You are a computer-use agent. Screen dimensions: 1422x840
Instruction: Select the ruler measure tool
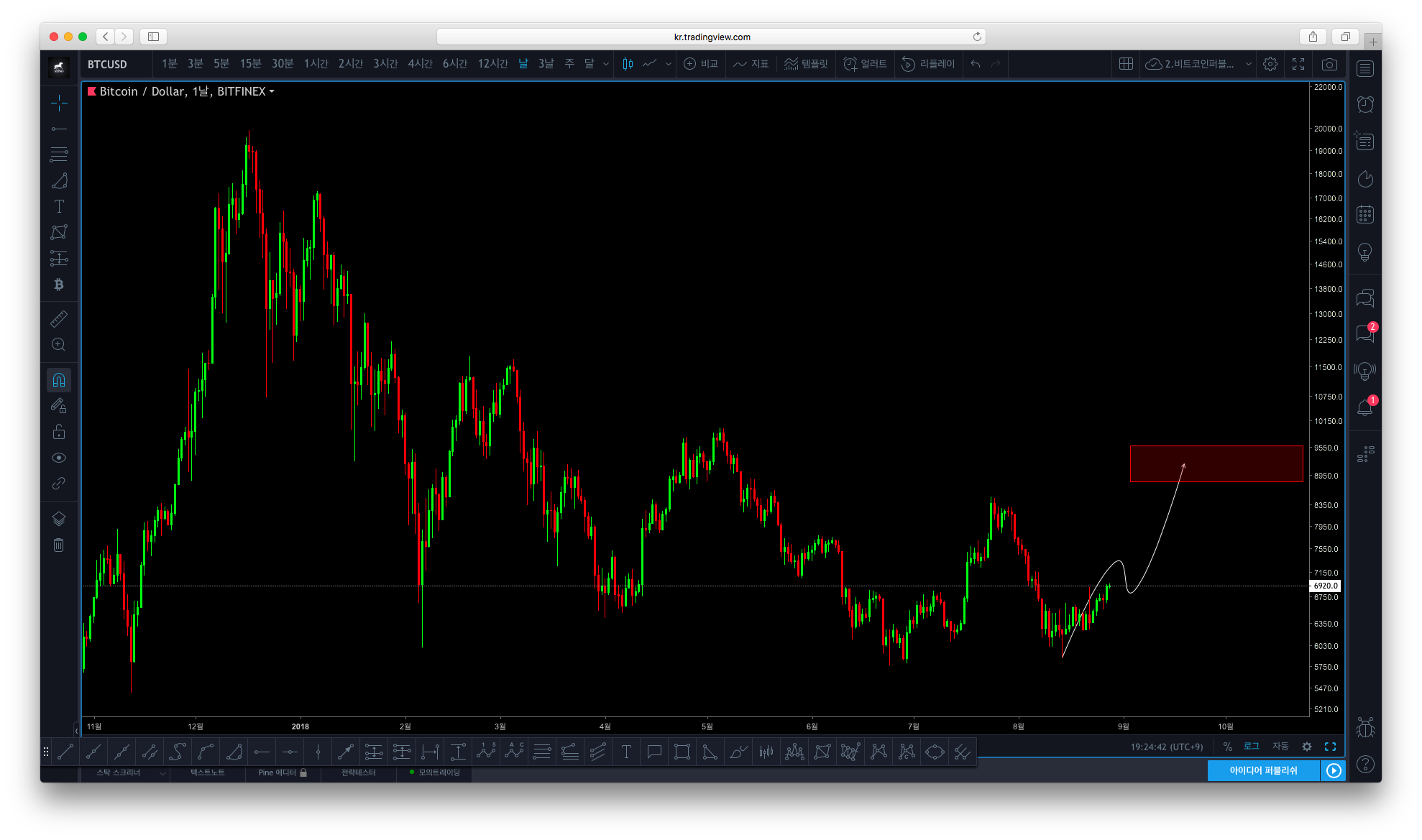[59, 318]
